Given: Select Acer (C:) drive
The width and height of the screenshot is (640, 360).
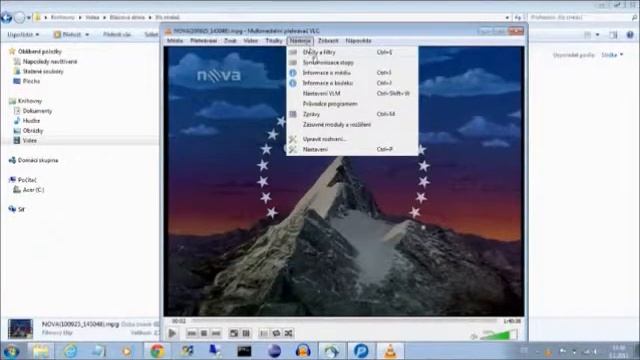Looking at the screenshot, I should 33,190.
